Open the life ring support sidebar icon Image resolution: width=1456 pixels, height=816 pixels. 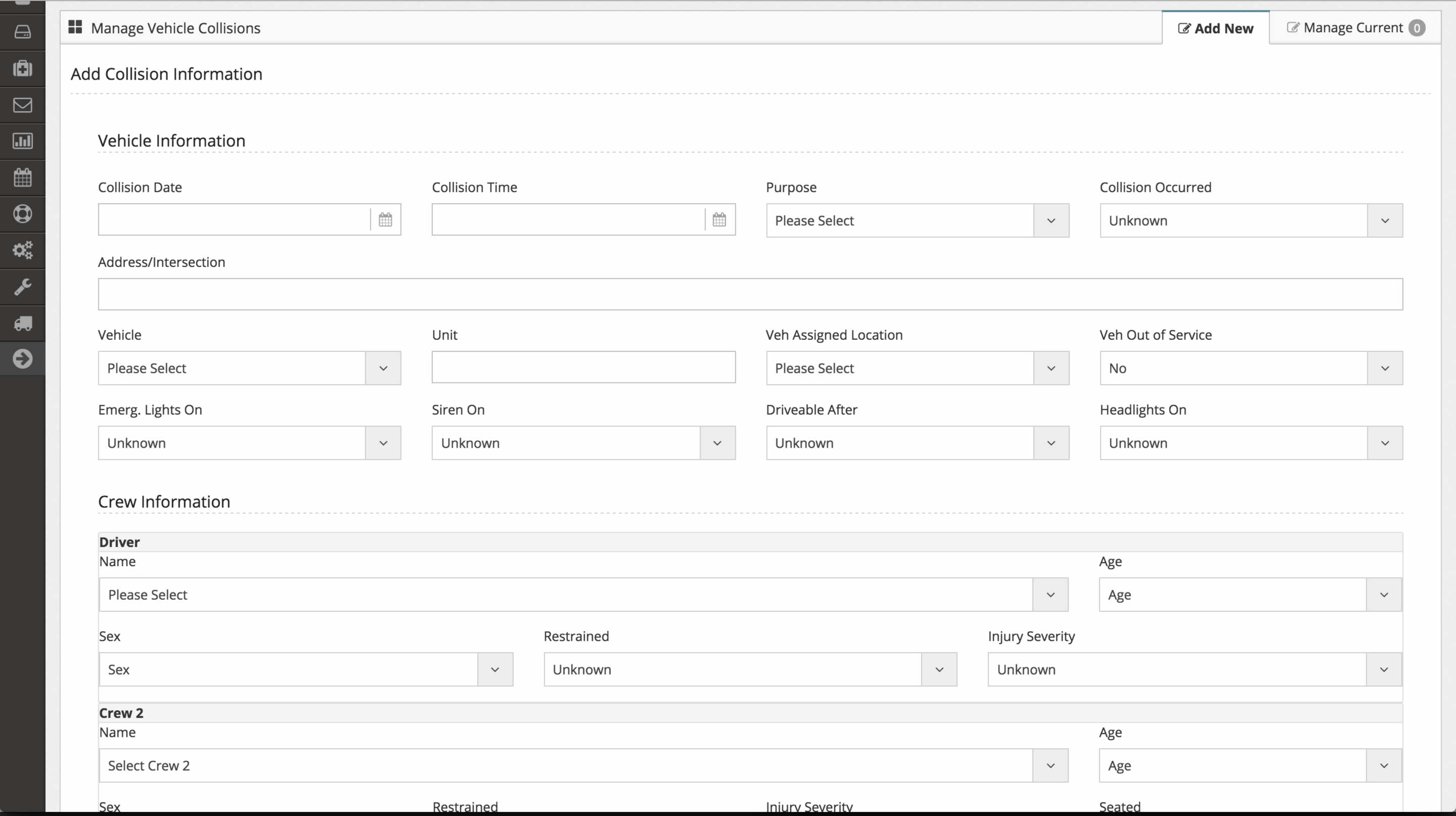[23, 214]
